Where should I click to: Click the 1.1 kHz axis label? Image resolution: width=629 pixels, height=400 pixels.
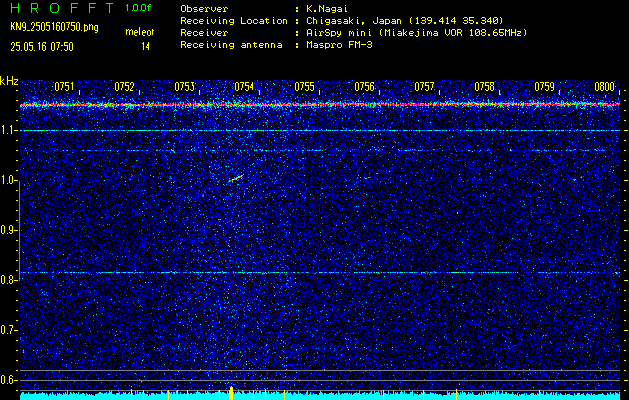9,131
